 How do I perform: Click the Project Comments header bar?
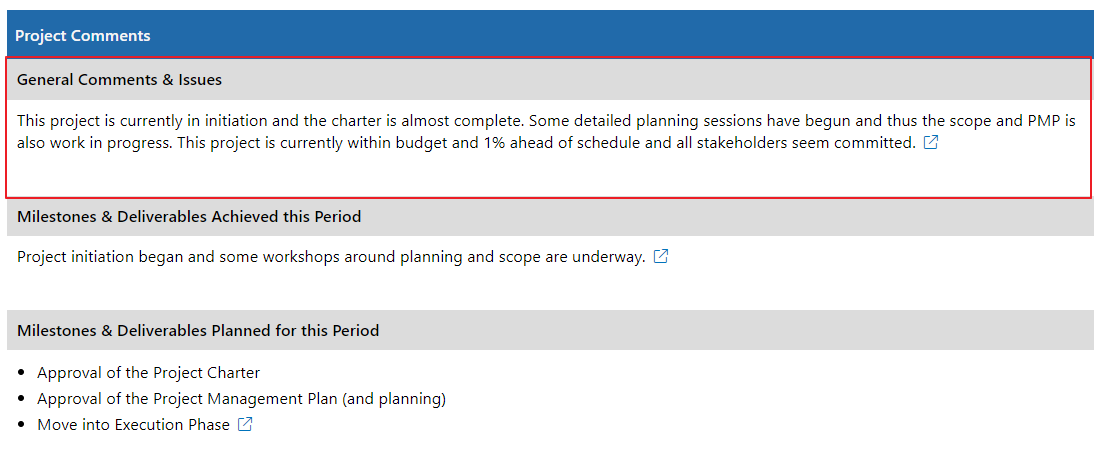[547, 35]
